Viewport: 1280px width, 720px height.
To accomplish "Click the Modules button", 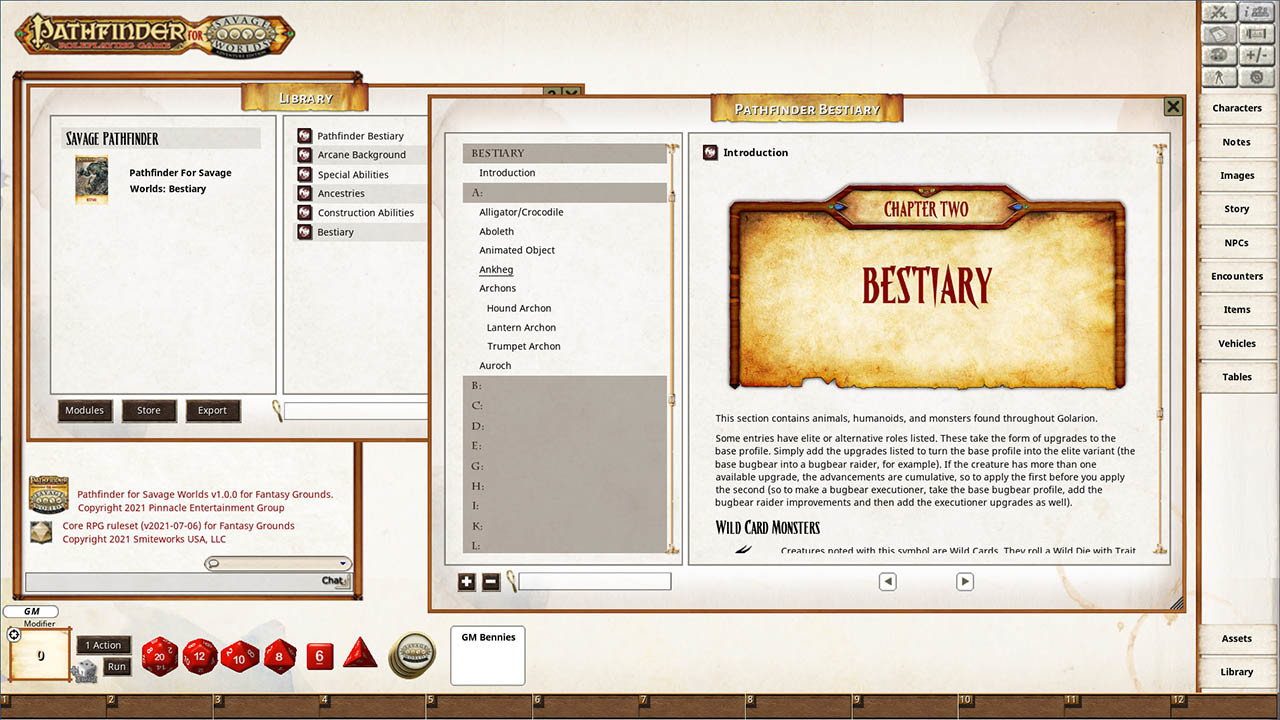I will (84, 410).
